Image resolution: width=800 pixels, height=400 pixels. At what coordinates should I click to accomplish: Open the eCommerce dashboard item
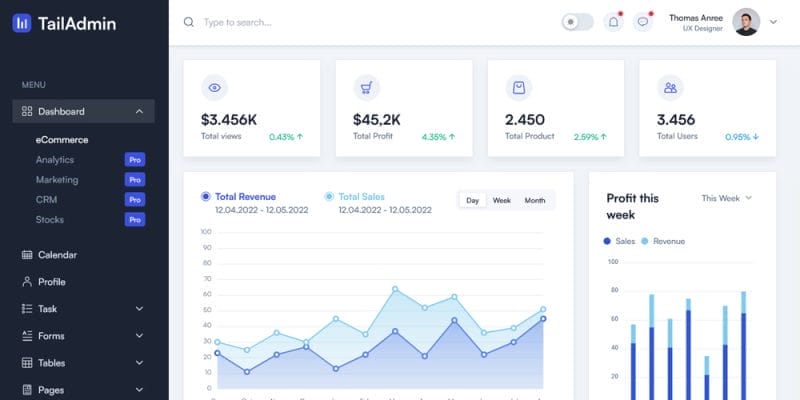pyautogui.click(x=62, y=140)
